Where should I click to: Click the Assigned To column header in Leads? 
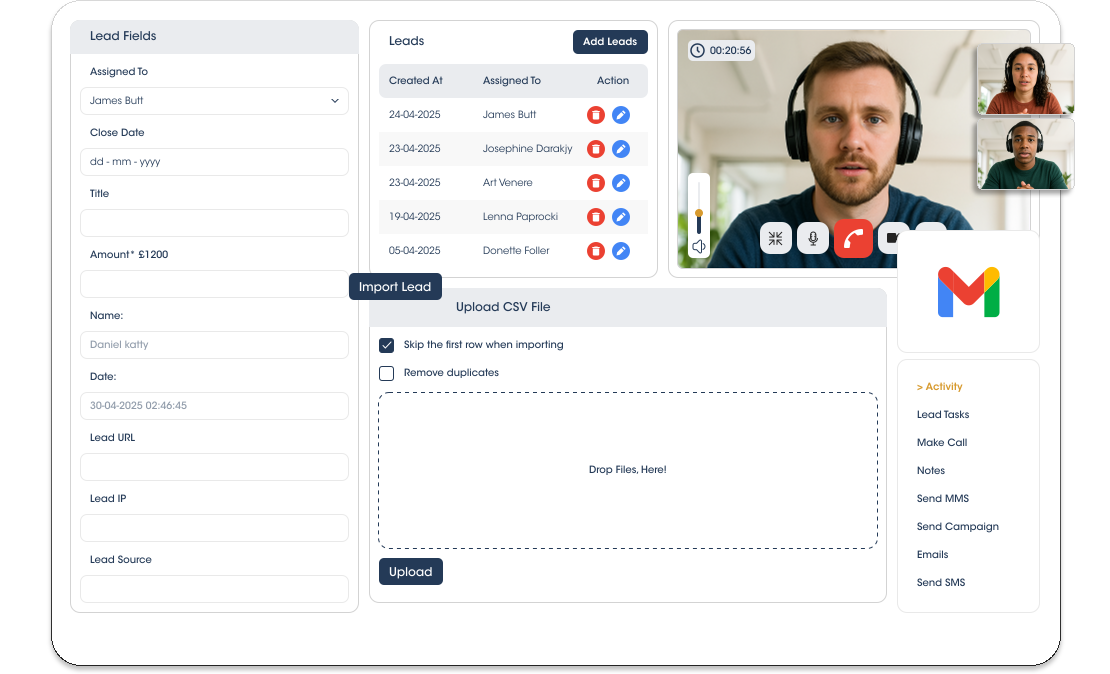512,81
